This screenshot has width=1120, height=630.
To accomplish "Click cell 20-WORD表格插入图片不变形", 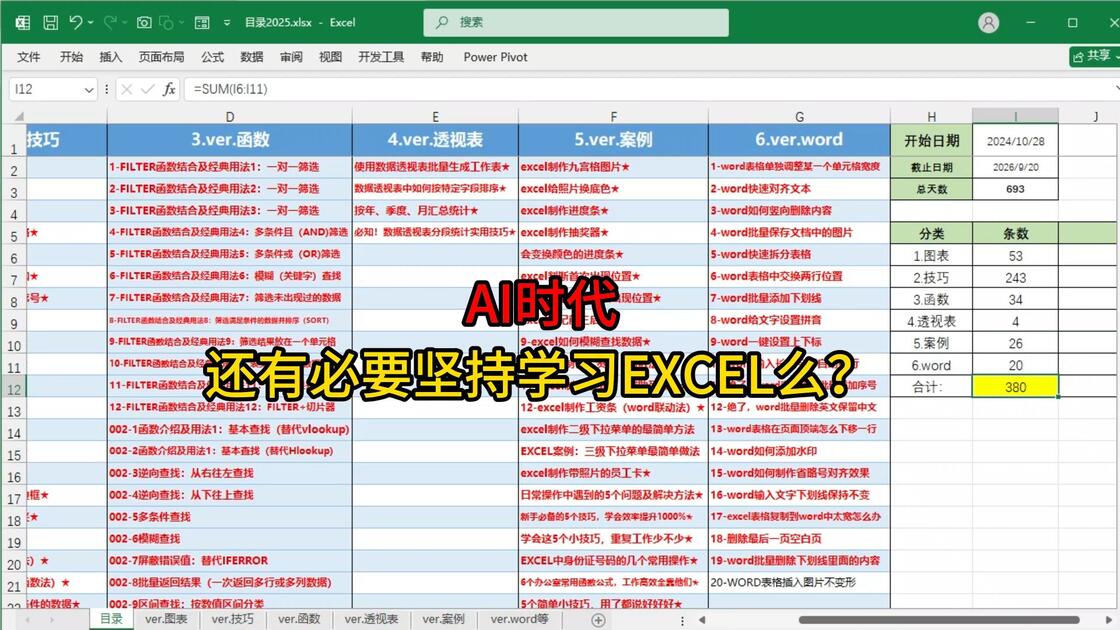I will (799, 582).
